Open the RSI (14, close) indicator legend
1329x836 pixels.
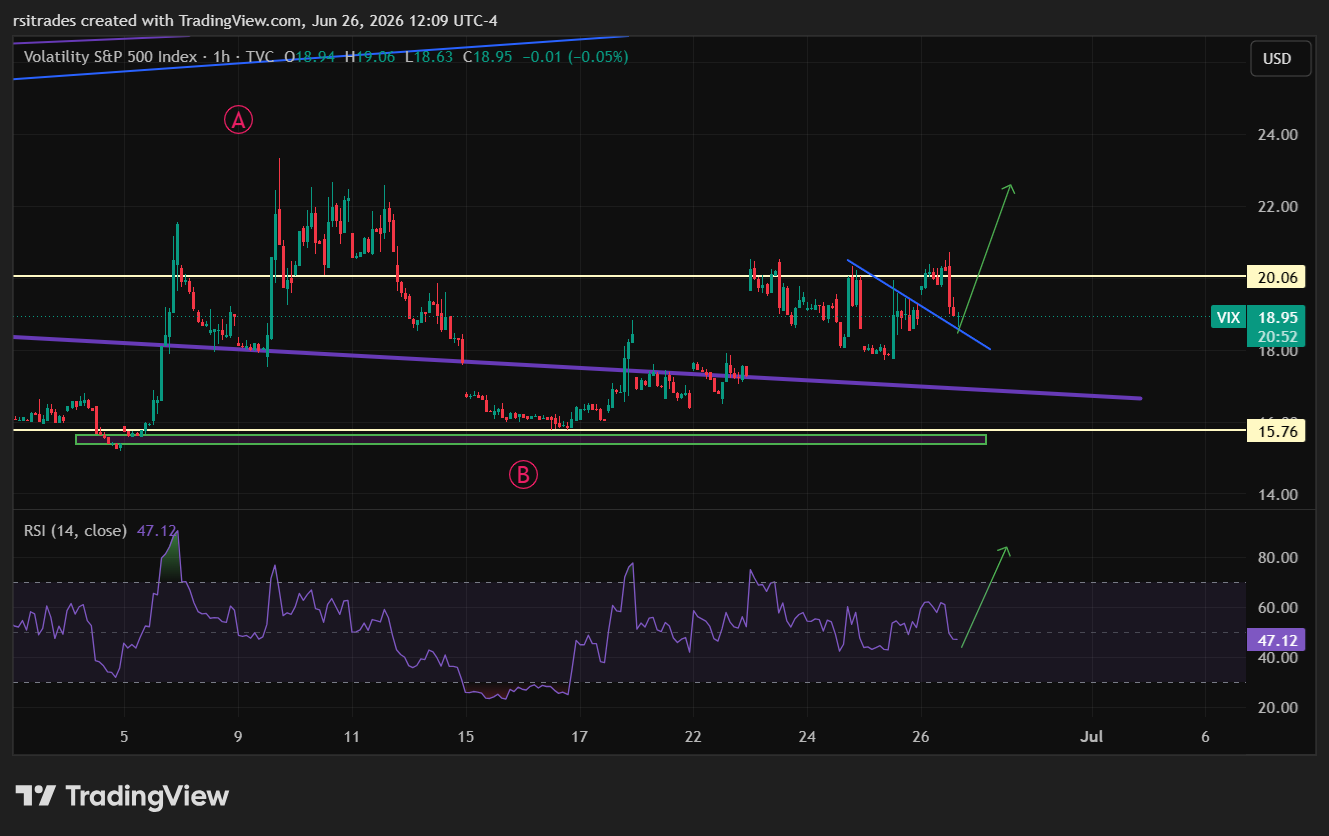coord(75,531)
